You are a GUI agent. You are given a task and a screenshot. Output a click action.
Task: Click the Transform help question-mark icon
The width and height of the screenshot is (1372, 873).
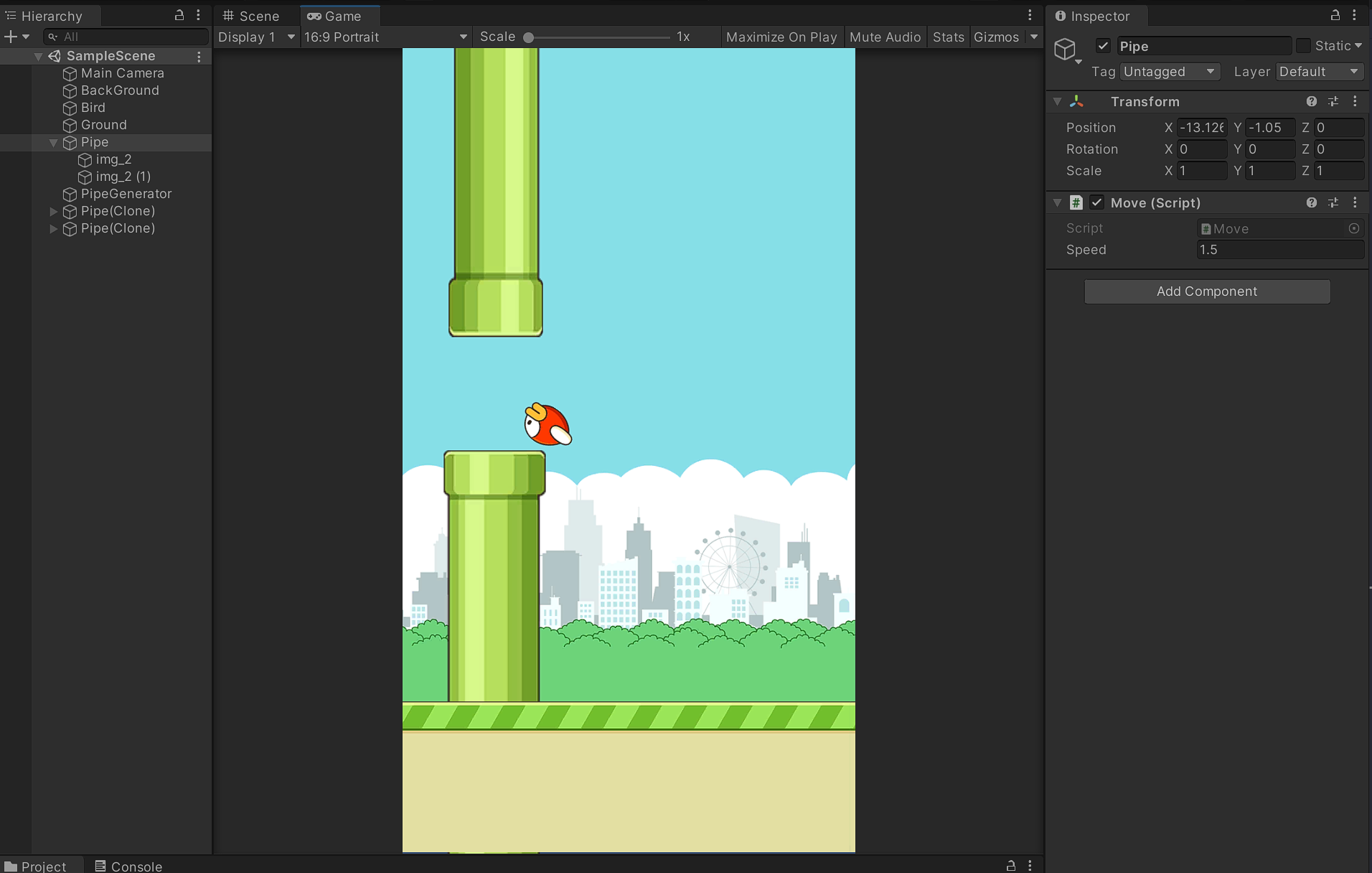pos(1311,102)
